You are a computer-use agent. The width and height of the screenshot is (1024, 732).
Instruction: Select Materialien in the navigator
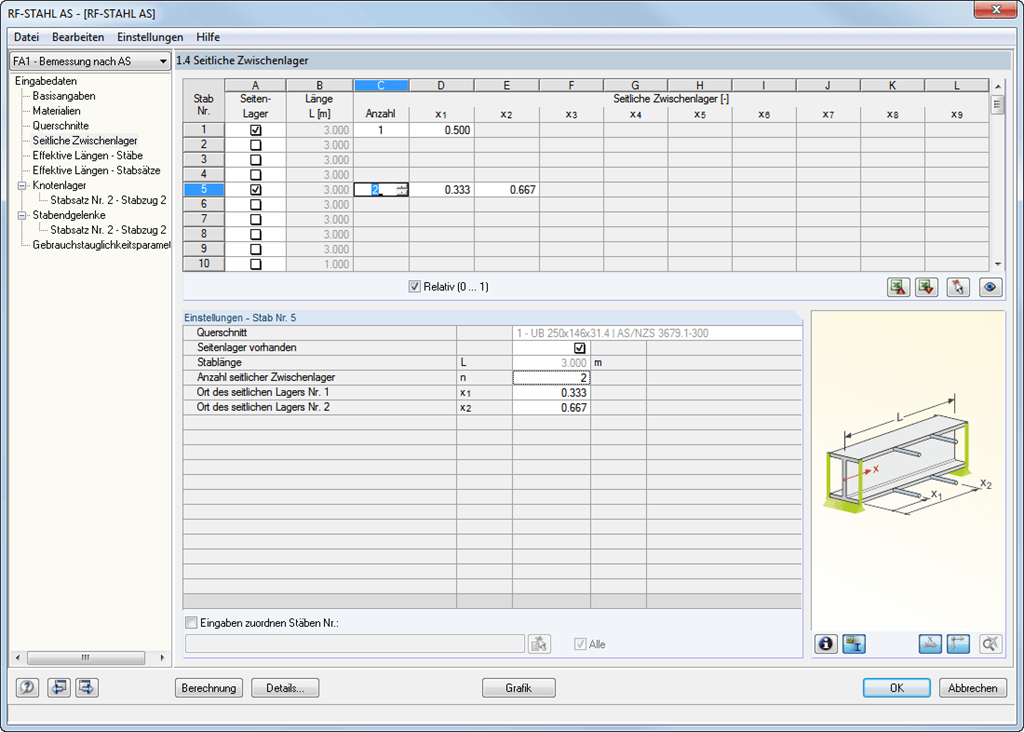(x=57, y=111)
